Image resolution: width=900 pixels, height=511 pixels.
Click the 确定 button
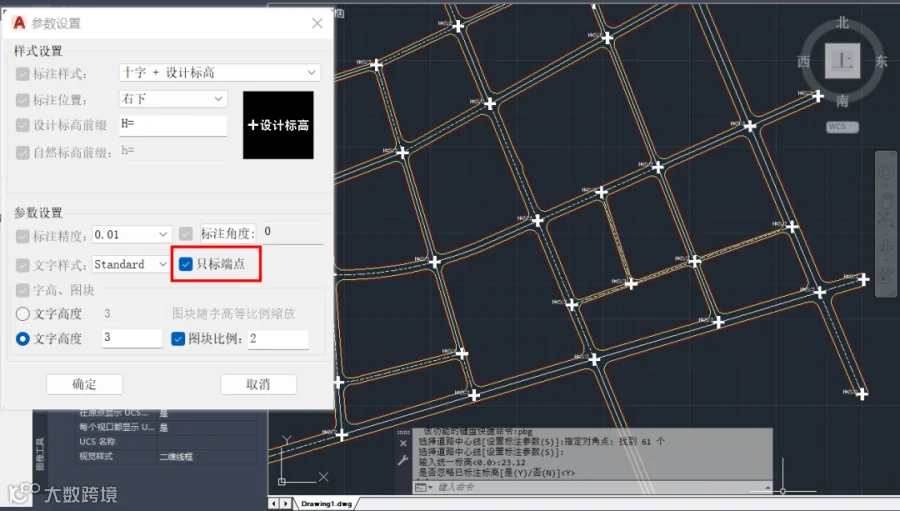click(84, 384)
